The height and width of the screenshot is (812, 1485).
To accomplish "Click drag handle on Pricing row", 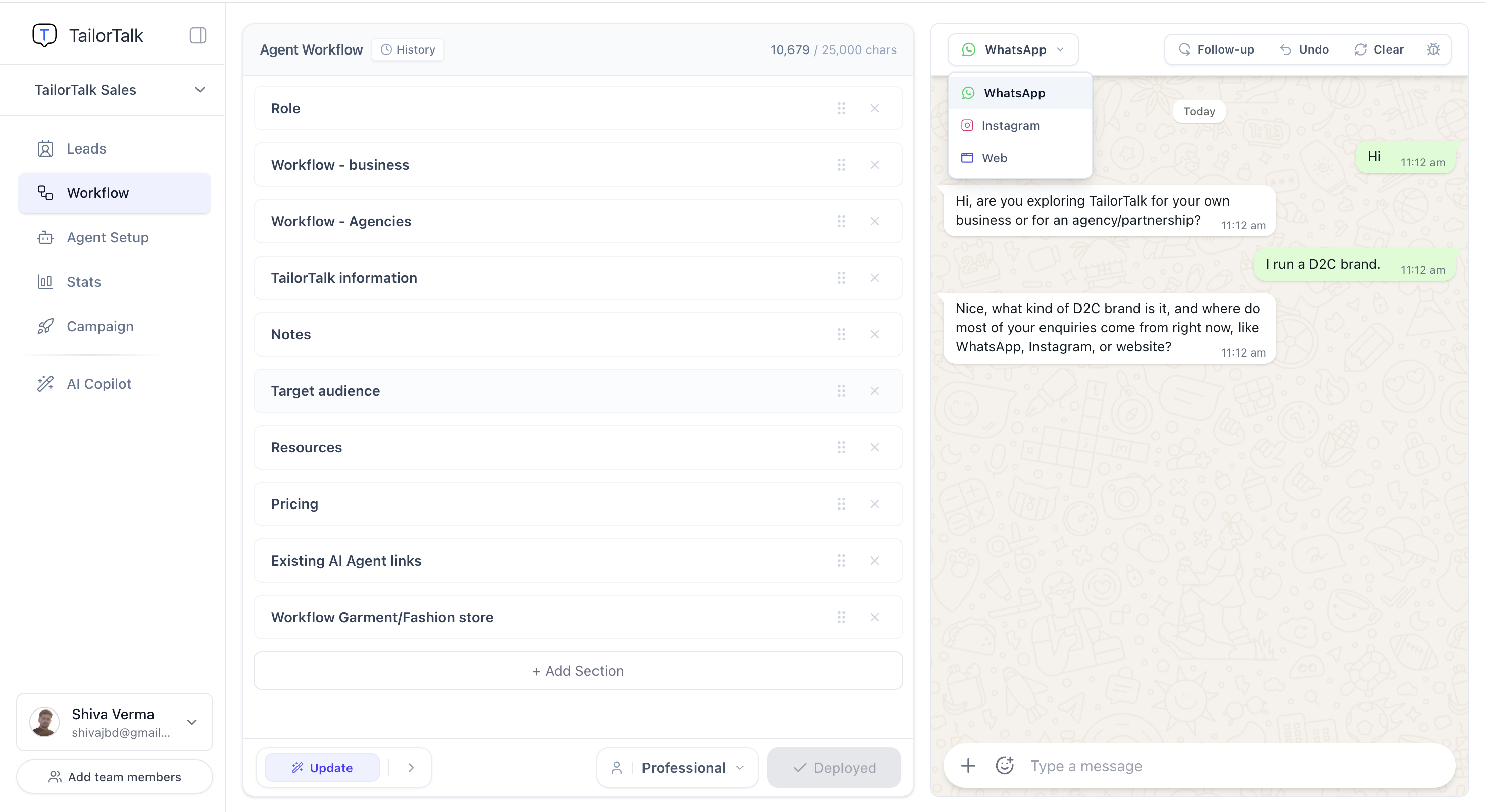I will (x=841, y=504).
